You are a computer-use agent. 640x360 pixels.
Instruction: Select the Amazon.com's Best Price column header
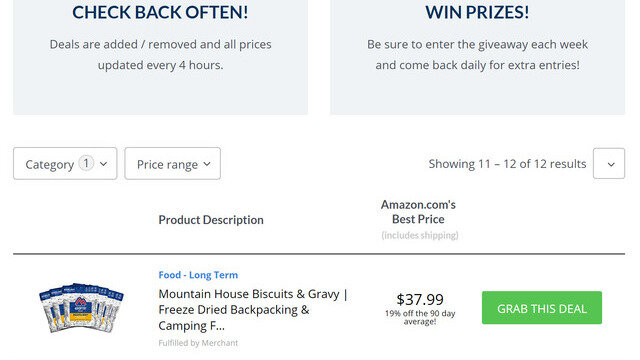418,212
